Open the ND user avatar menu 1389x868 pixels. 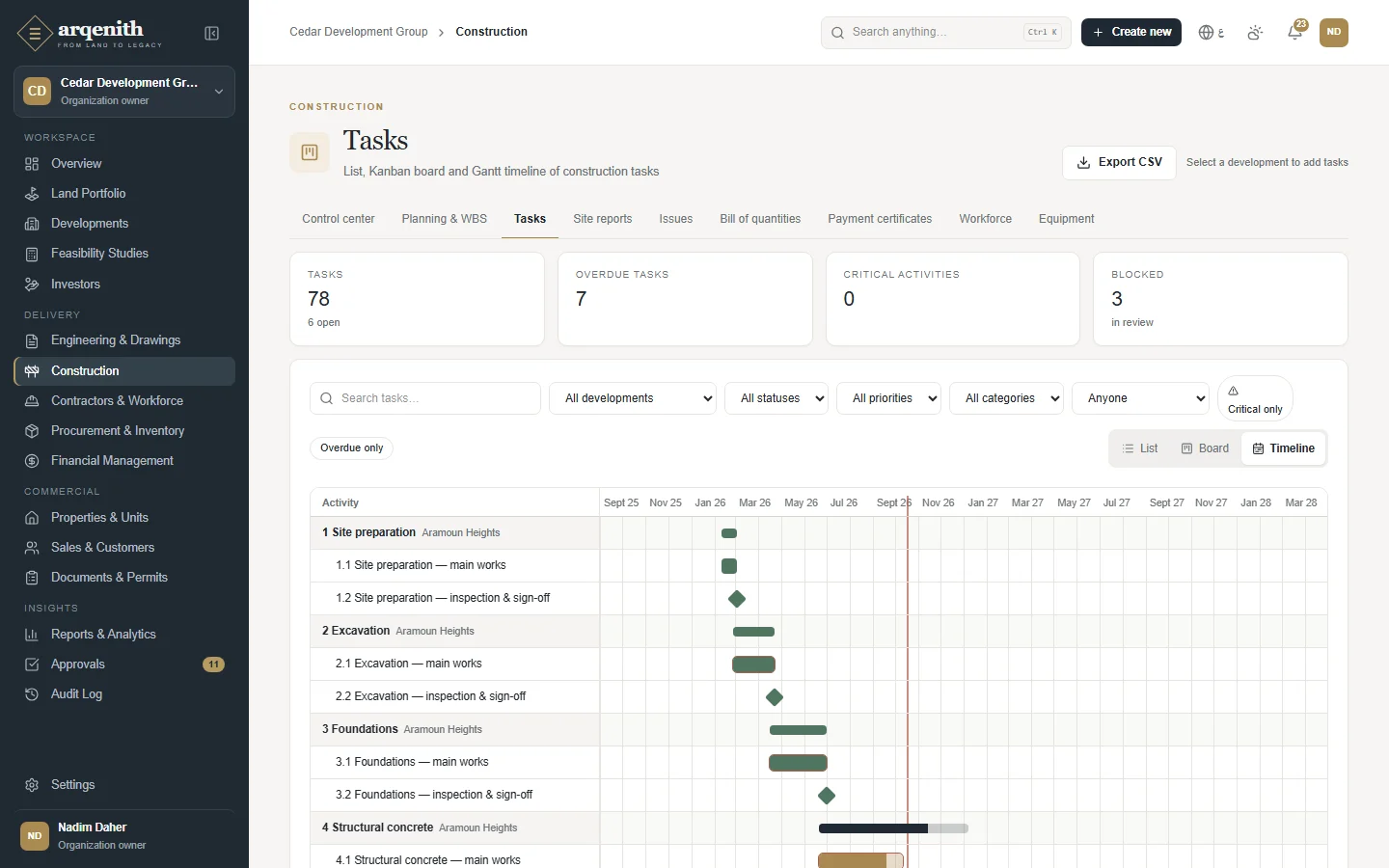click(1334, 32)
